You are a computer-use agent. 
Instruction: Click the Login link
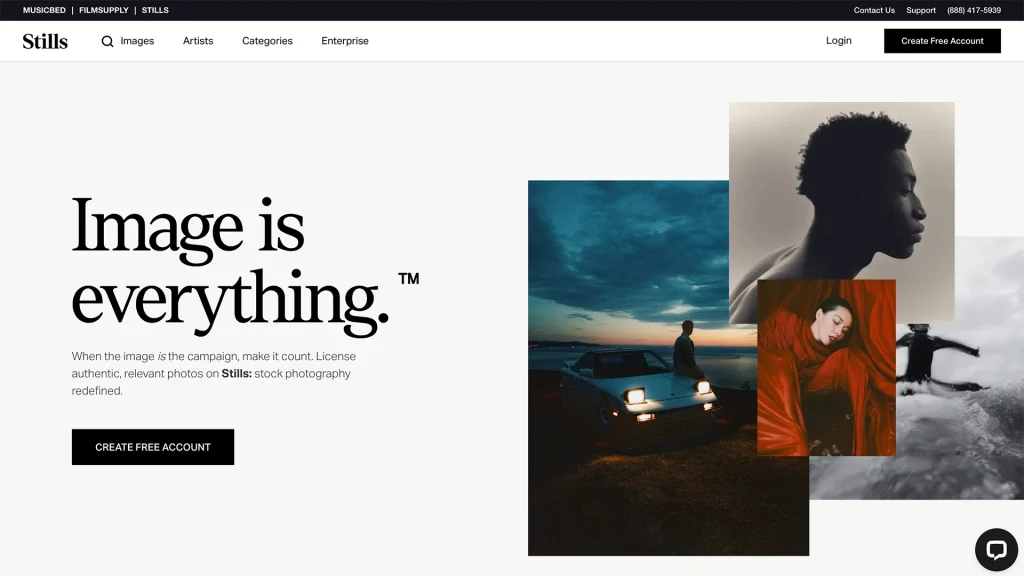pyautogui.click(x=838, y=41)
